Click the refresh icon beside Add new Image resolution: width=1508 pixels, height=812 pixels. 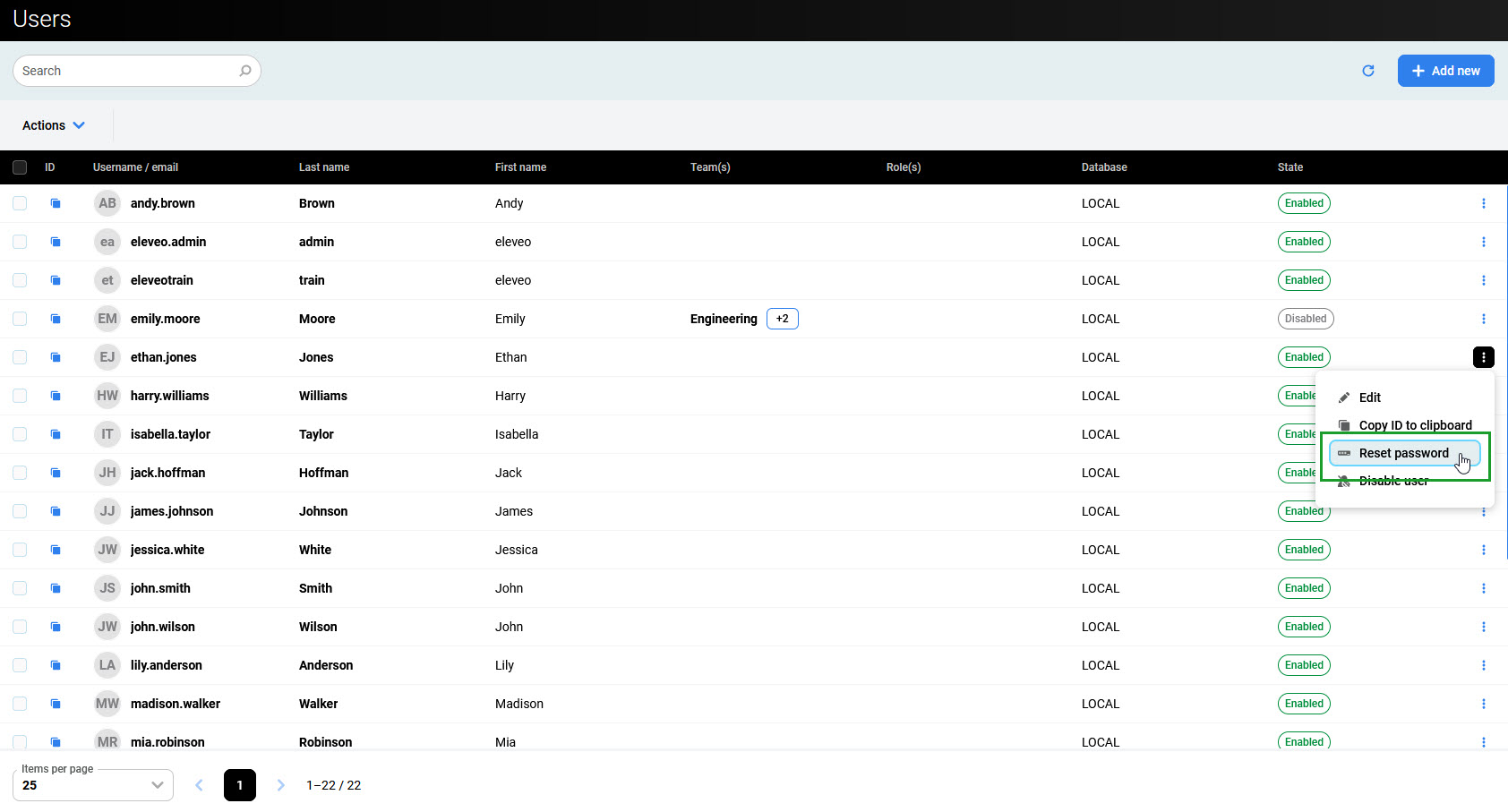(1367, 71)
